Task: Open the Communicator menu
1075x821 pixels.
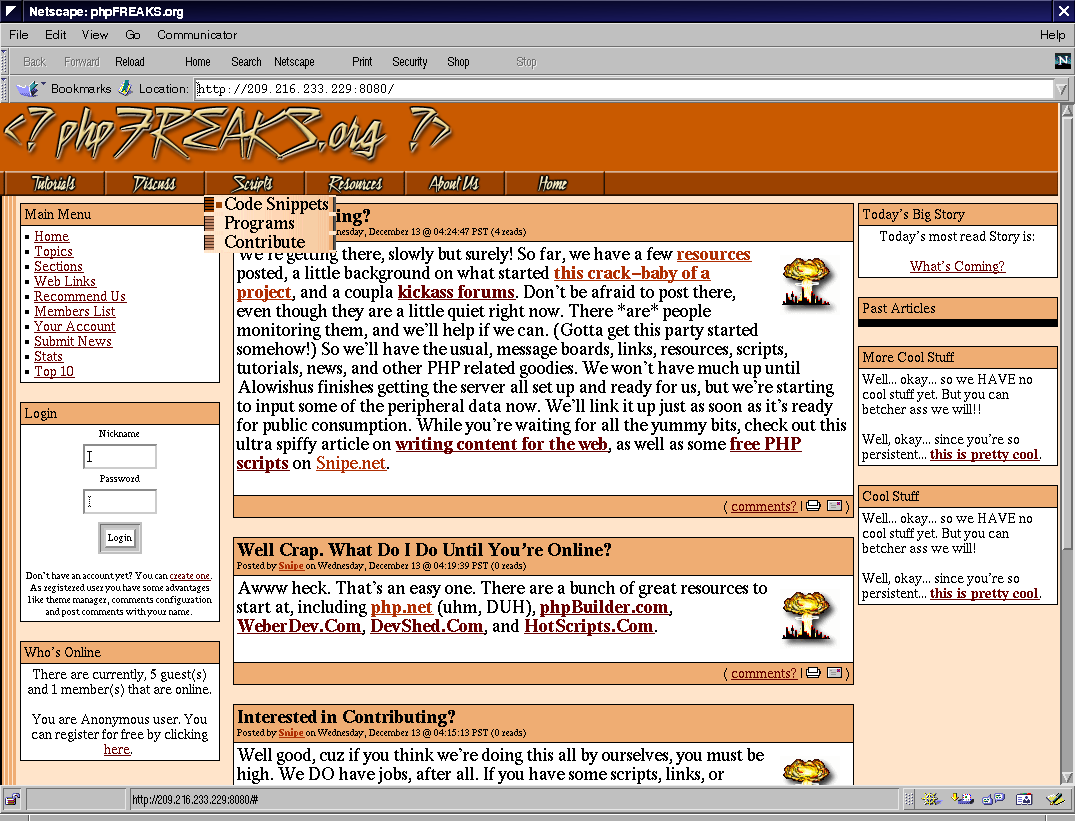Action: [197, 35]
